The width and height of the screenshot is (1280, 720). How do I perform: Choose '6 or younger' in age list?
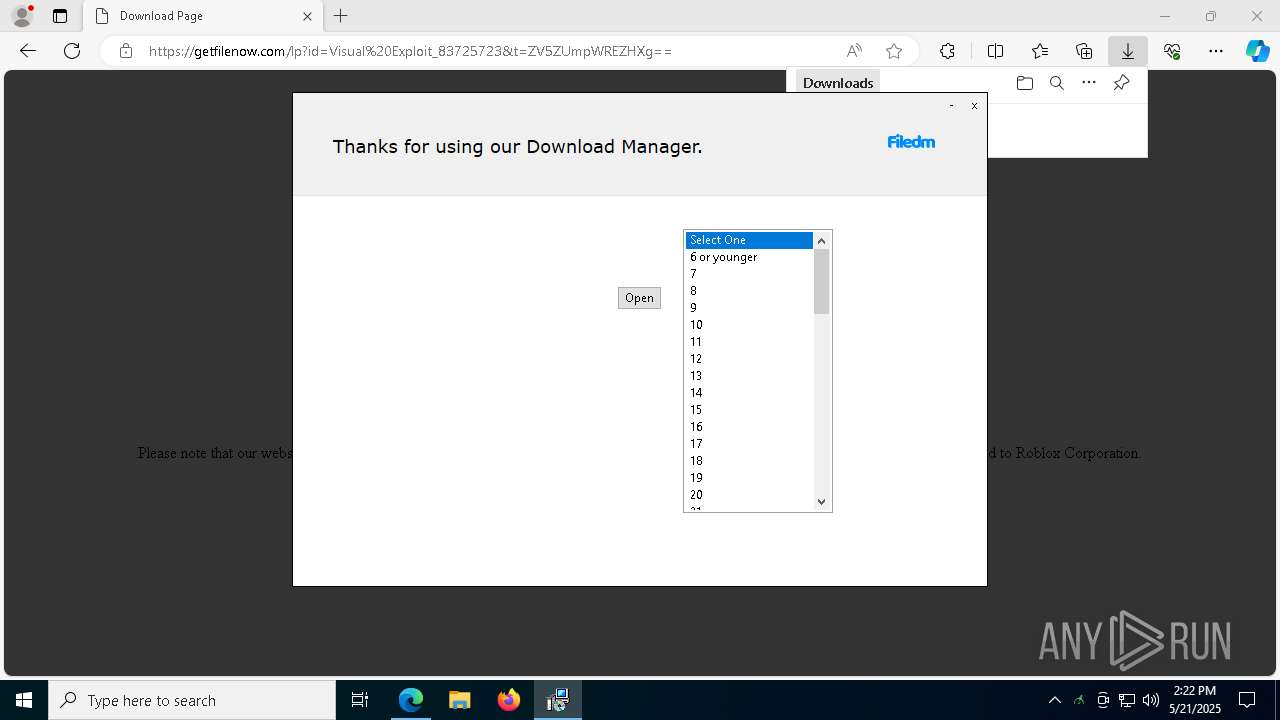coord(749,257)
